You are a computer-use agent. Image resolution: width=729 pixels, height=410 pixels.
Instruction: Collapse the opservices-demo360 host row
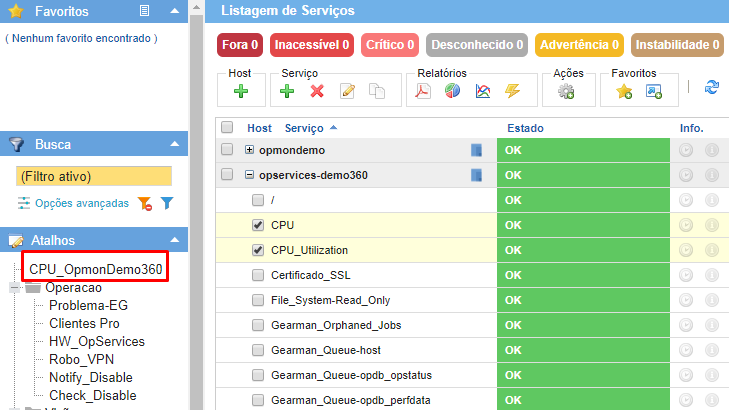click(249, 175)
